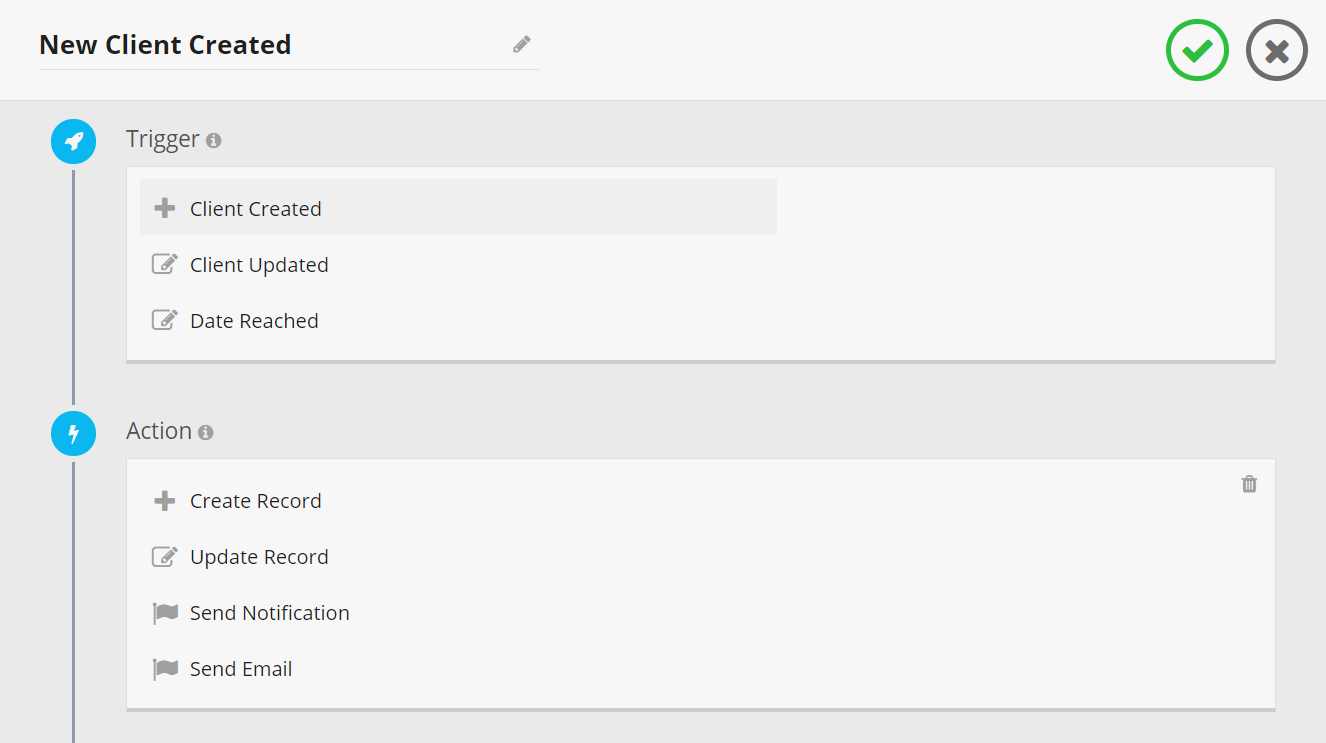The height and width of the screenshot is (743, 1326).
Task: Click the plus icon beside Client Created
Action: [x=165, y=208]
